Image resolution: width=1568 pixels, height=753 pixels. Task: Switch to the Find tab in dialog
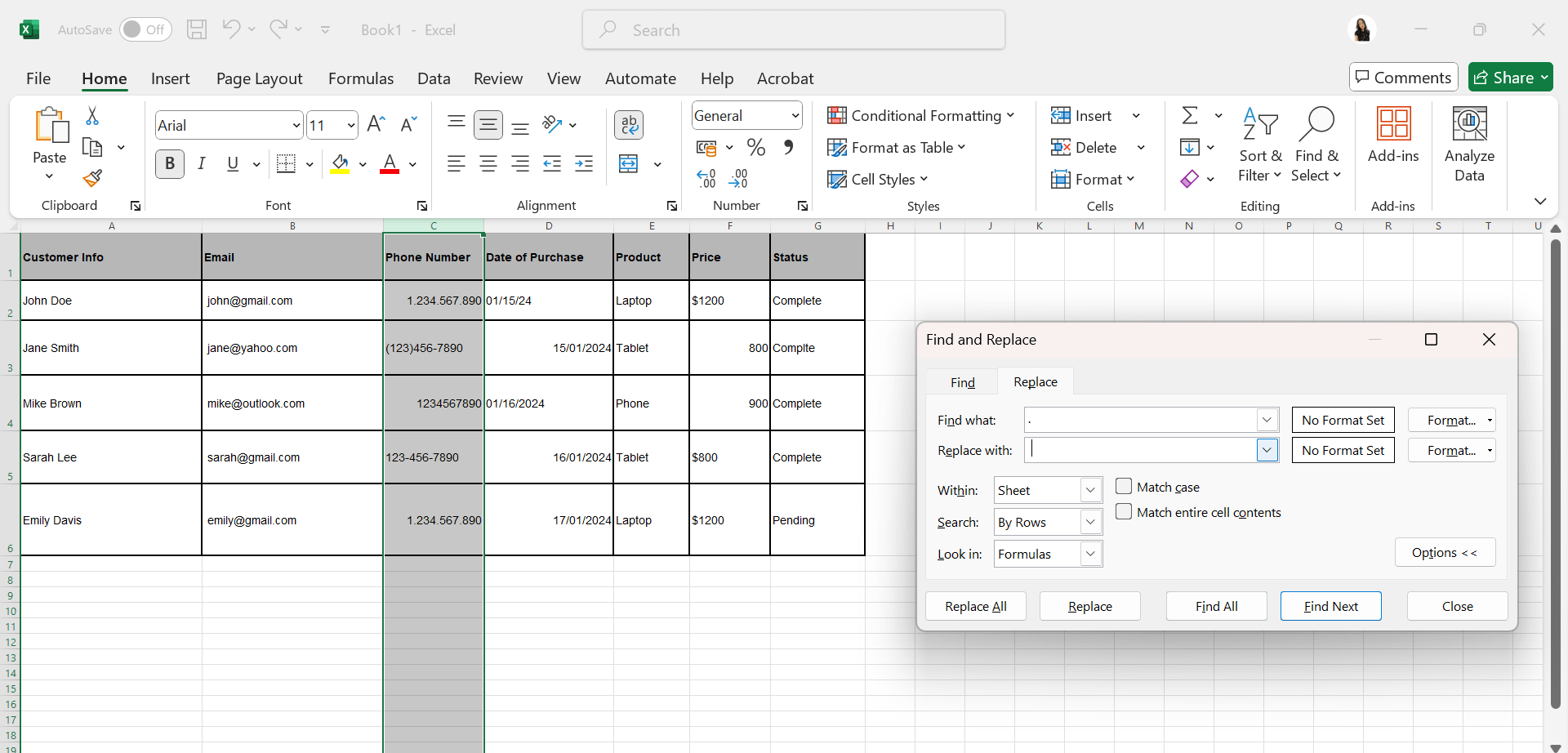coord(962,382)
